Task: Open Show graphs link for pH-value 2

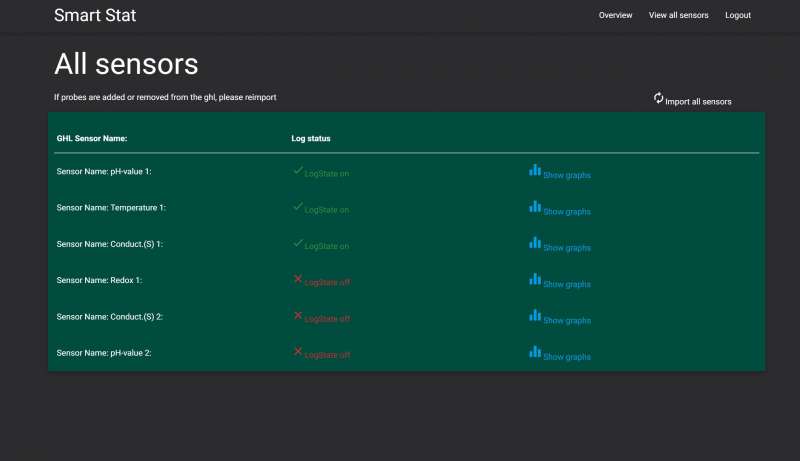Action: tap(566, 357)
